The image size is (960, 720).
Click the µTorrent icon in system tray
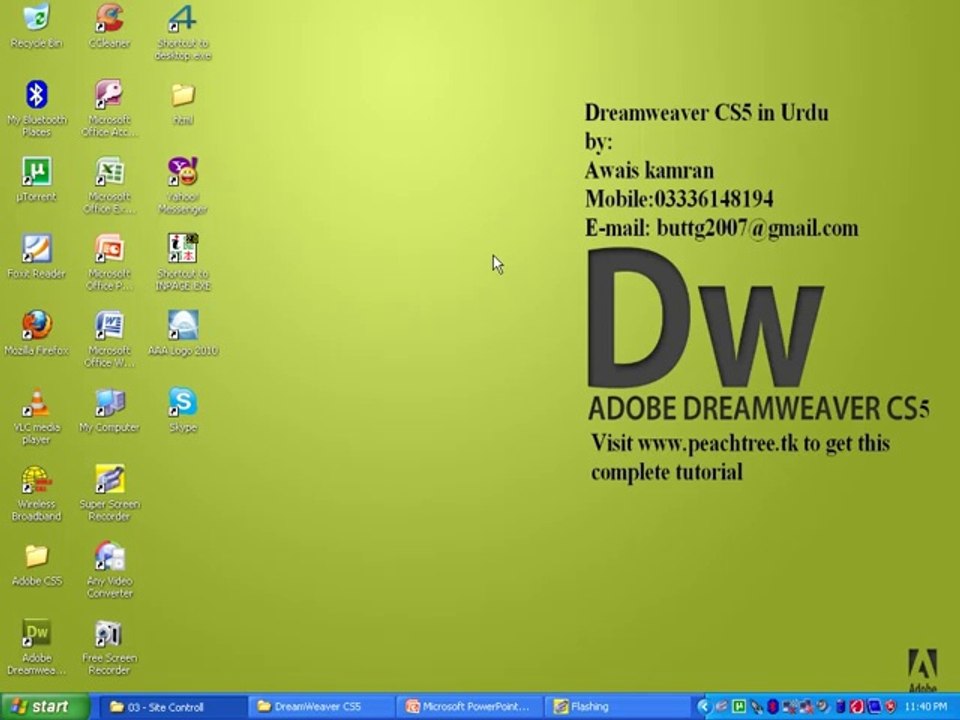739,707
